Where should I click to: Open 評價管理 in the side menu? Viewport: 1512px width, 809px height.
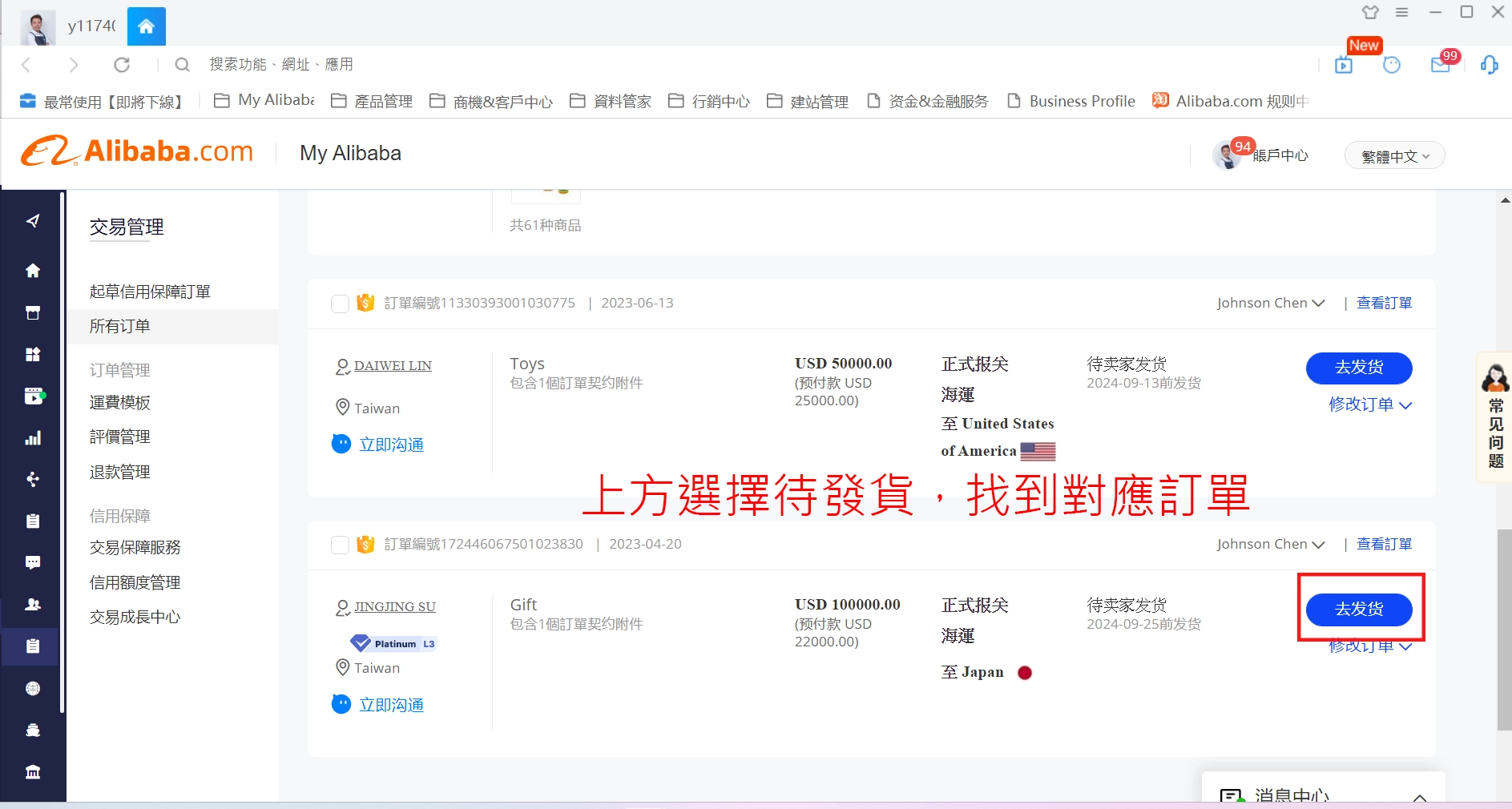point(120,437)
